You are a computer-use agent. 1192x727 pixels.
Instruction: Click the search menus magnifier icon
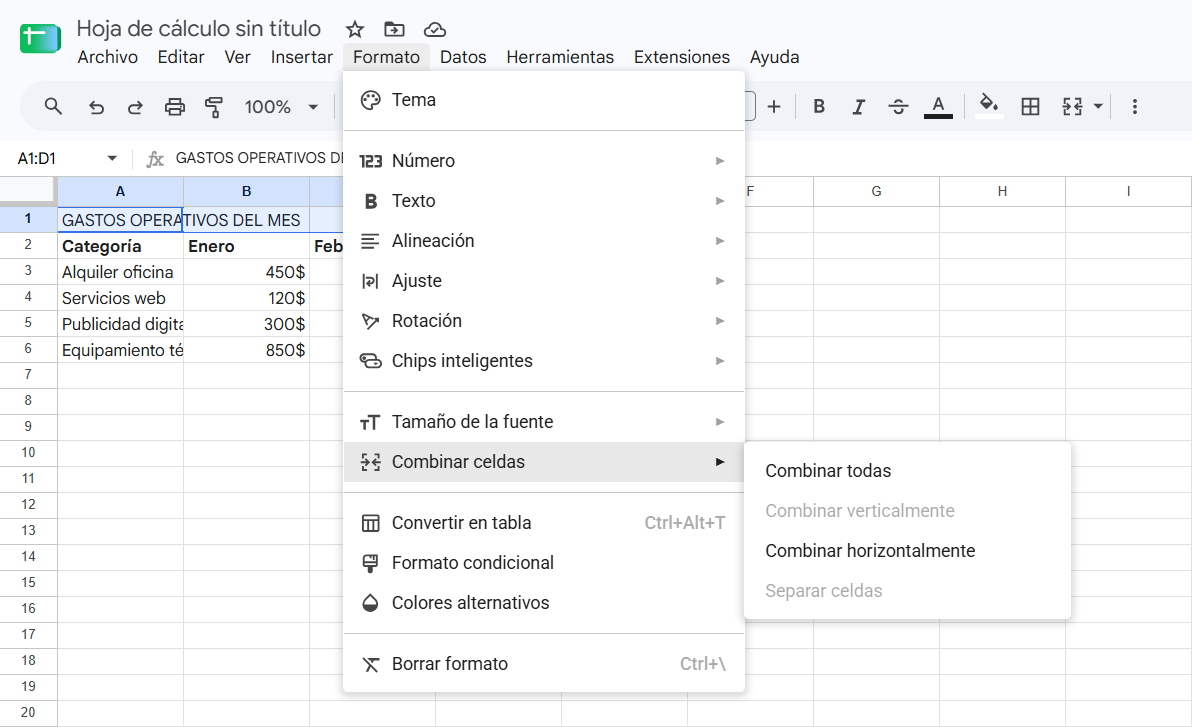pos(53,106)
